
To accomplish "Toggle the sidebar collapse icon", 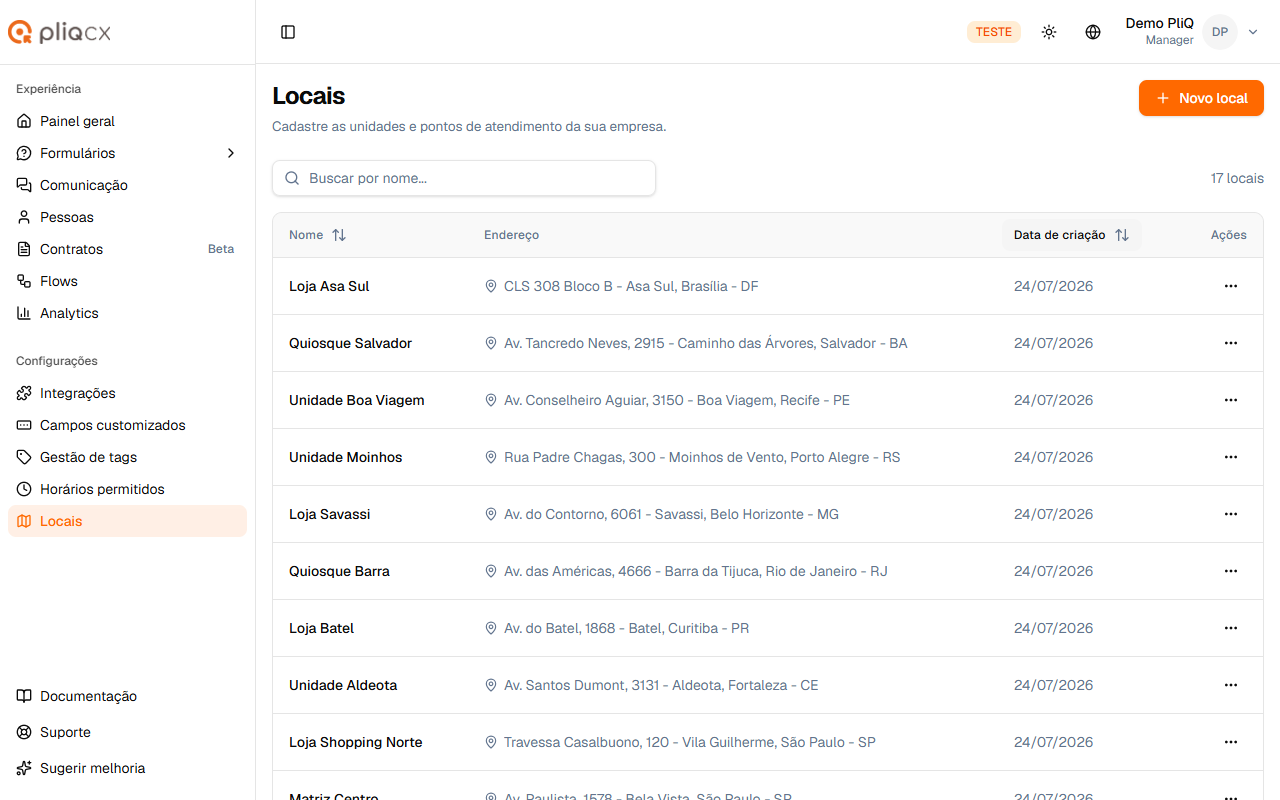I will [x=288, y=32].
